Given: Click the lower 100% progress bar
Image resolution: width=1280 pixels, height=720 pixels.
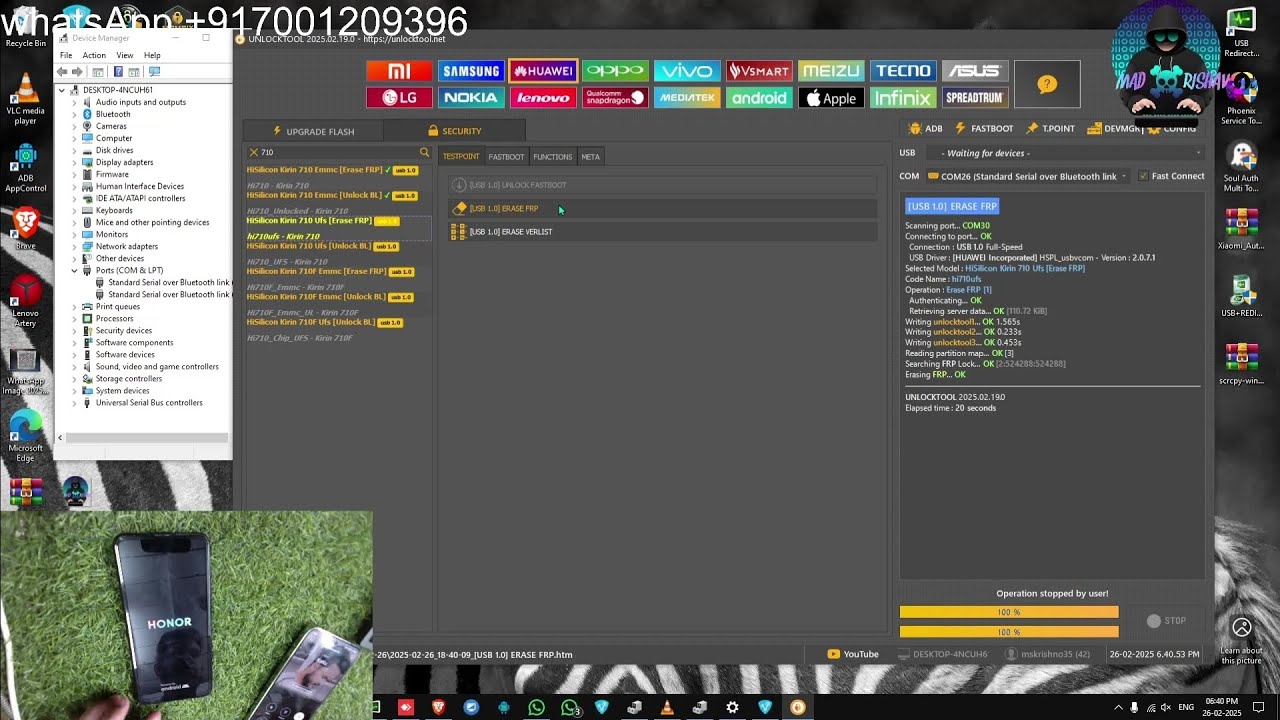Looking at the screenshot, I should click(1009, 632).
